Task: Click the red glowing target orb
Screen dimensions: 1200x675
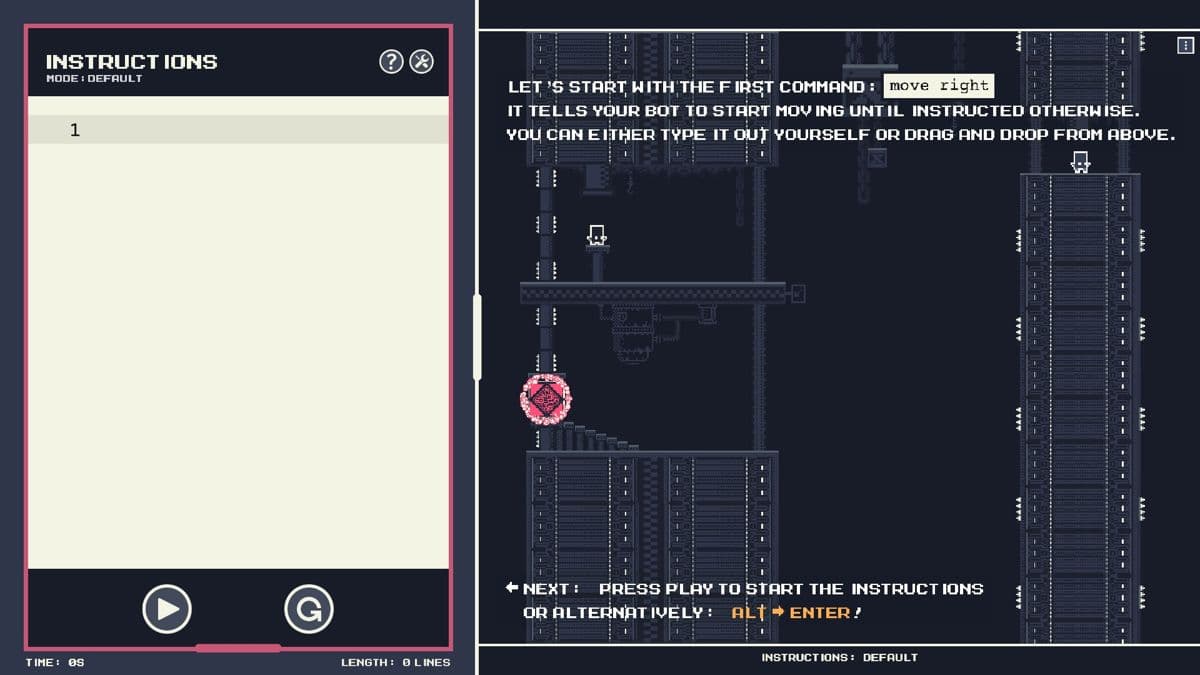Action: click(546, 399)
